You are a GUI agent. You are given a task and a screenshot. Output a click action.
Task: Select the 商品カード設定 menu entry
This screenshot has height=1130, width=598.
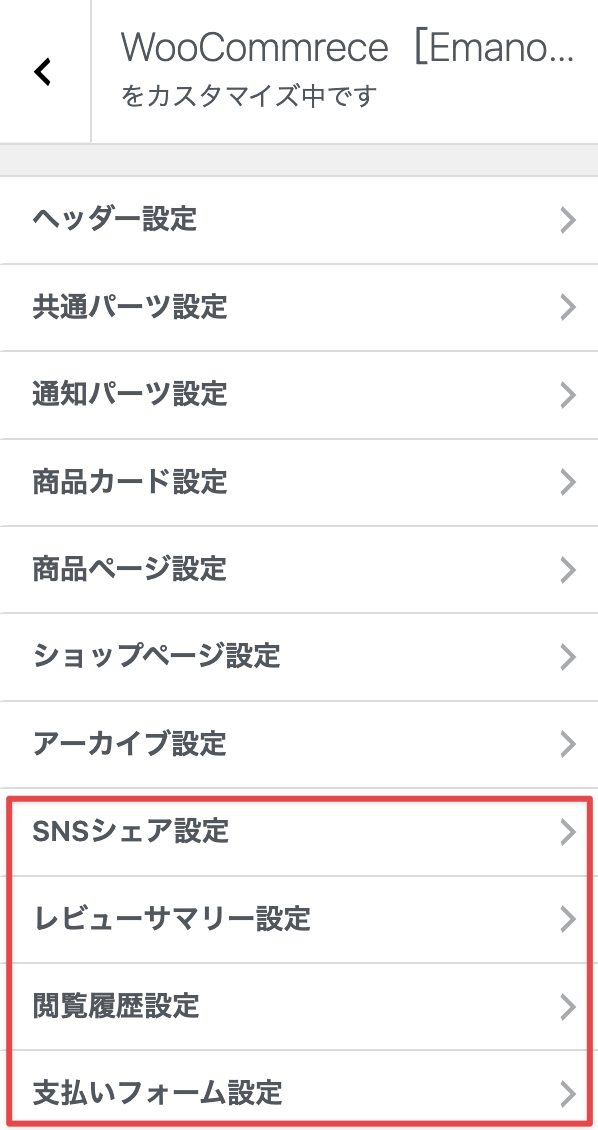coord(299,482)
